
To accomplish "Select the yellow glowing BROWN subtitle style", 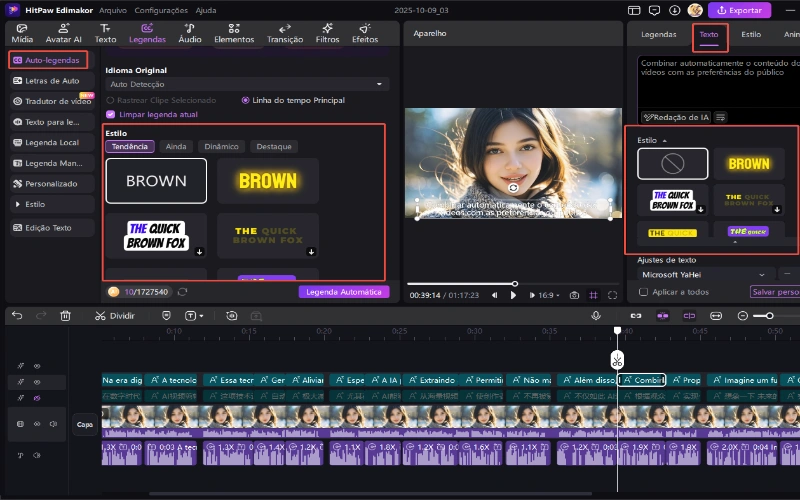I will (x=268, y=181).
